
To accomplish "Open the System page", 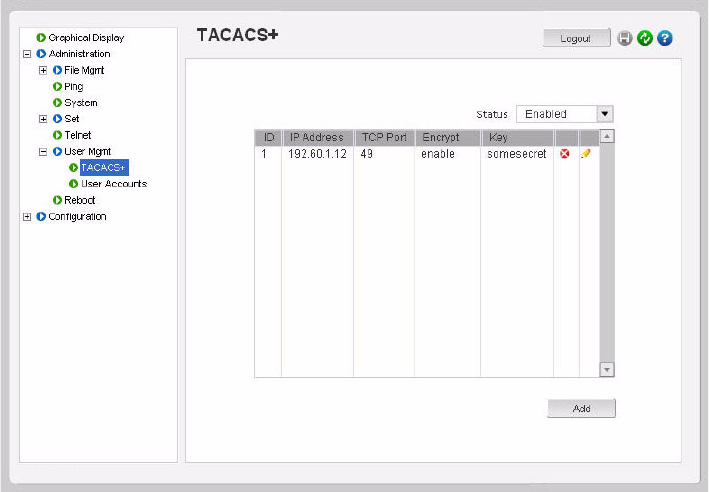I will coord(81,103).
